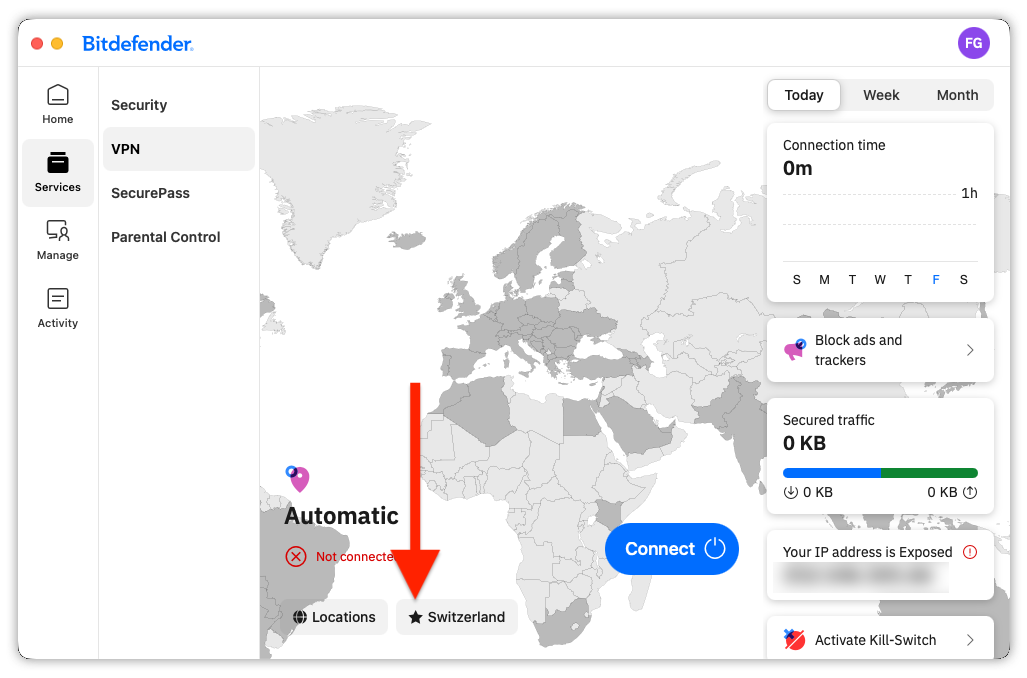Click the download traffic arrow icon
The height and width of the screenshot is (678, 1027).
click(791, 492)
